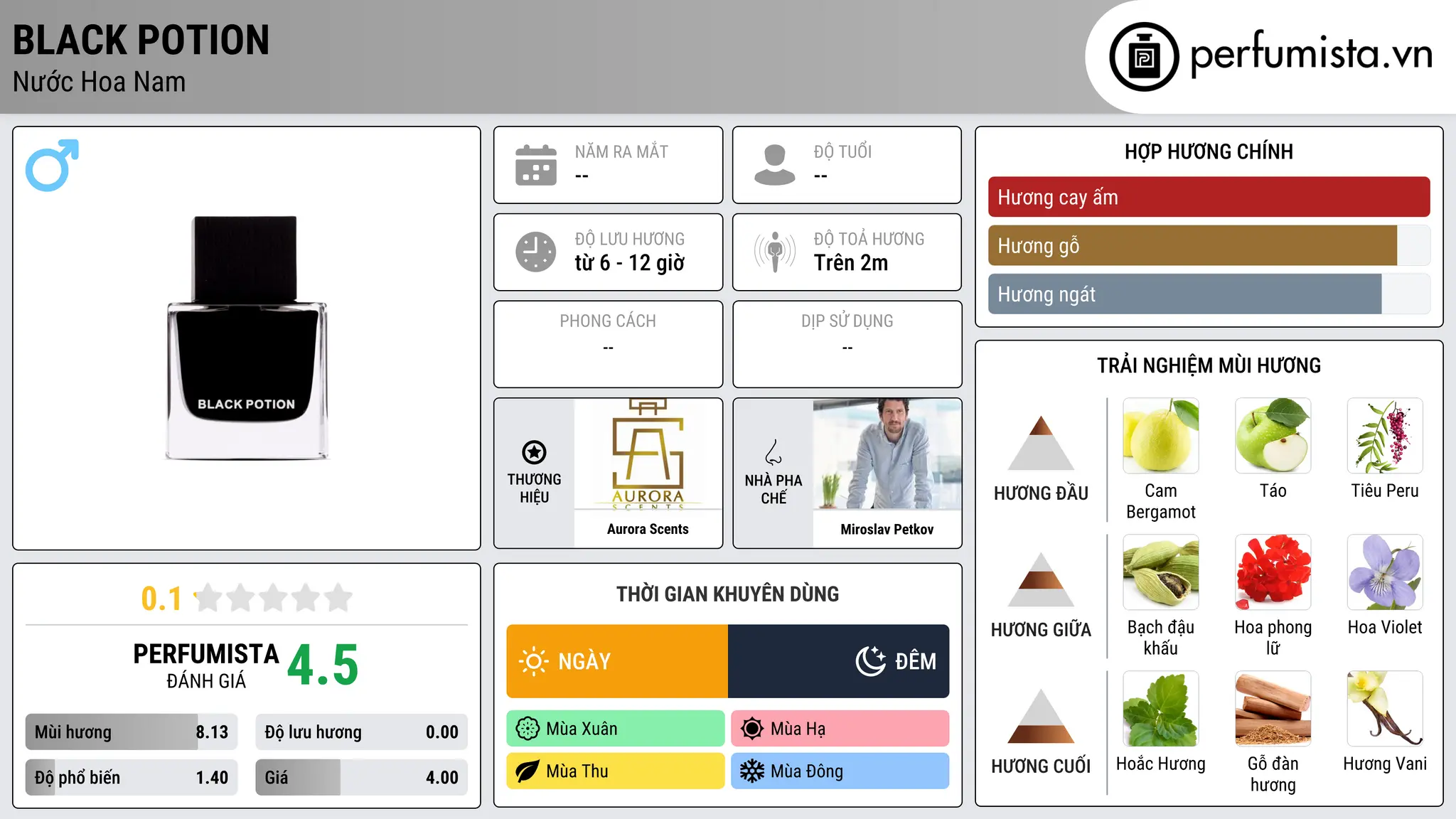Screen dimensions: 1456x819
Task: Click the clock icon for longevity
Action: (536, 252)
